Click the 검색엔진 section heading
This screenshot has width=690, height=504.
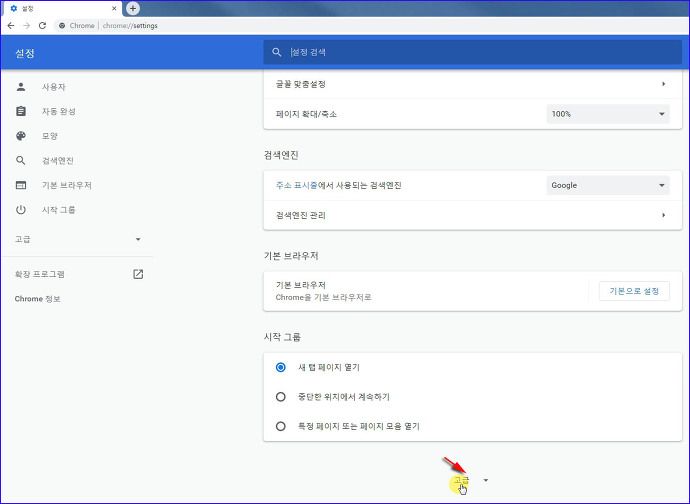[281, 155]
